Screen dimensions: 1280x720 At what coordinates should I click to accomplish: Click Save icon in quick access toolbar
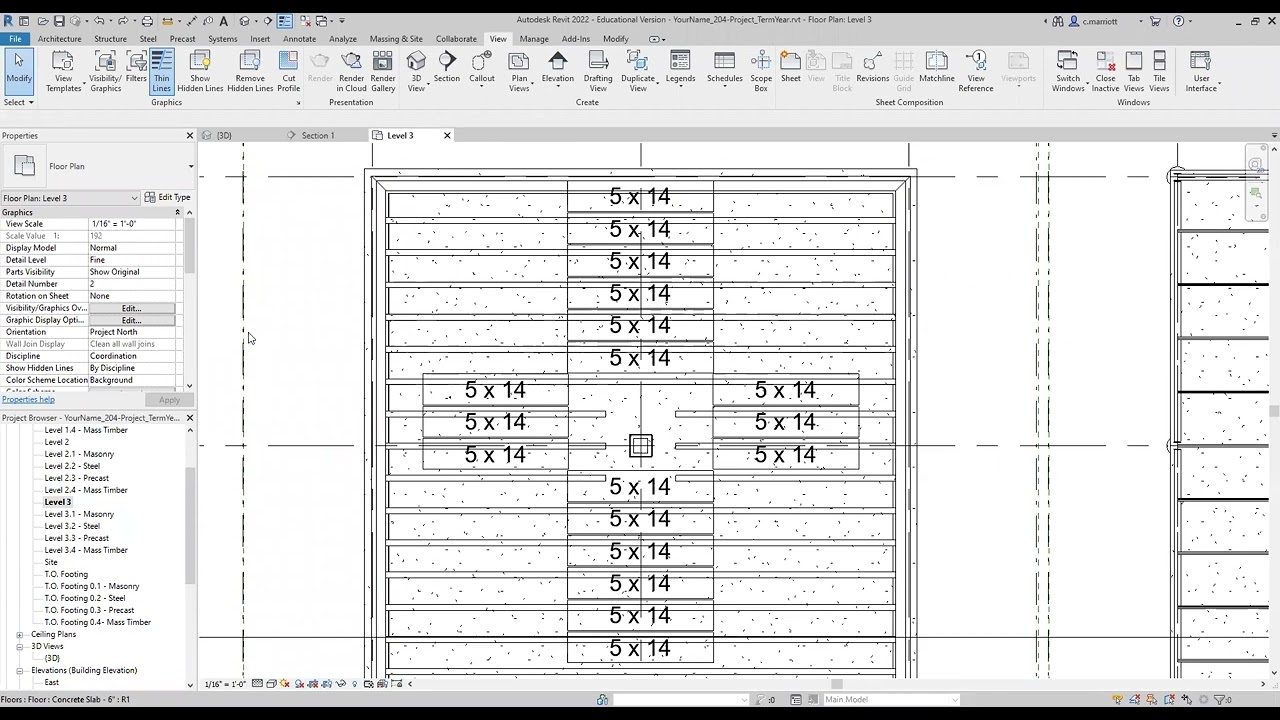point(59,20)
